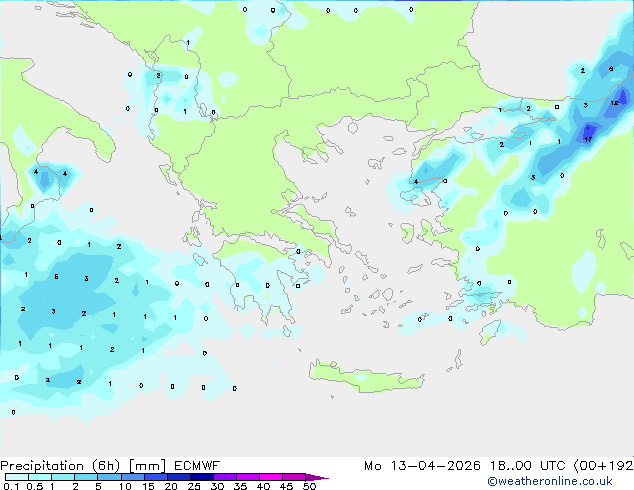Image resolution: width=634 pixels, height=490 pixels.
Task: Click the 1 to 2 mm legend swatch
Action: 63,477
